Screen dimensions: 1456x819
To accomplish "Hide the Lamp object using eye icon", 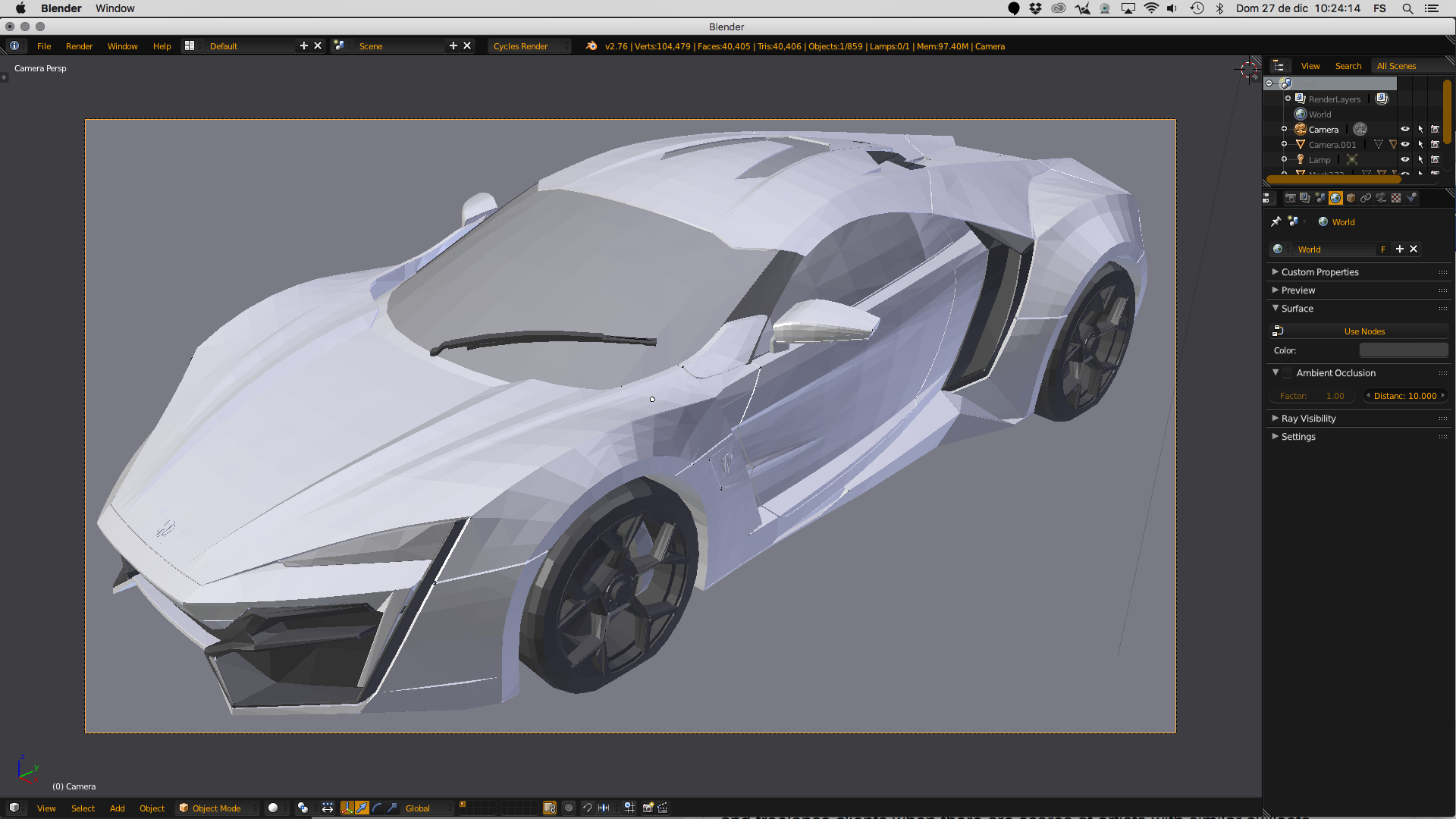I will pos(1404,159).
